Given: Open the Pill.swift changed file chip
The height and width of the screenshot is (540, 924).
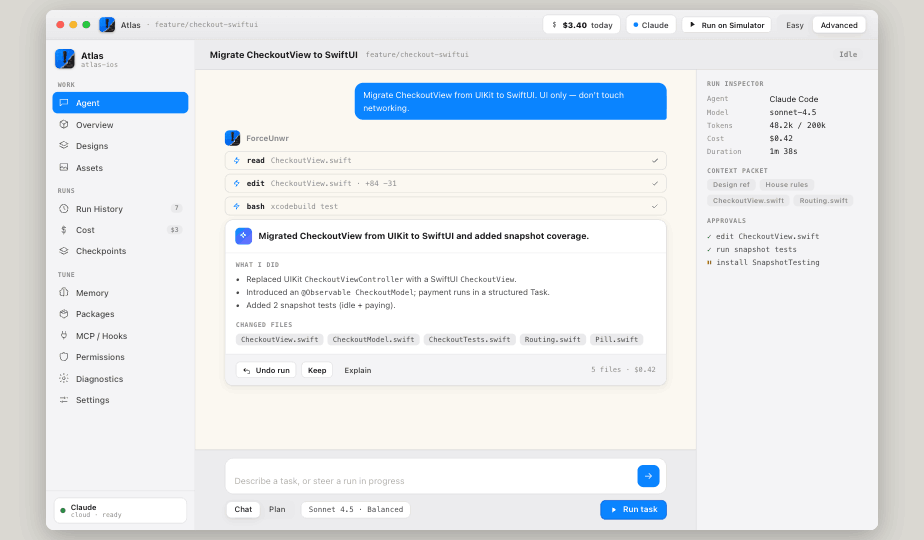Looking at the screenshot, I should tap(616, 340).
